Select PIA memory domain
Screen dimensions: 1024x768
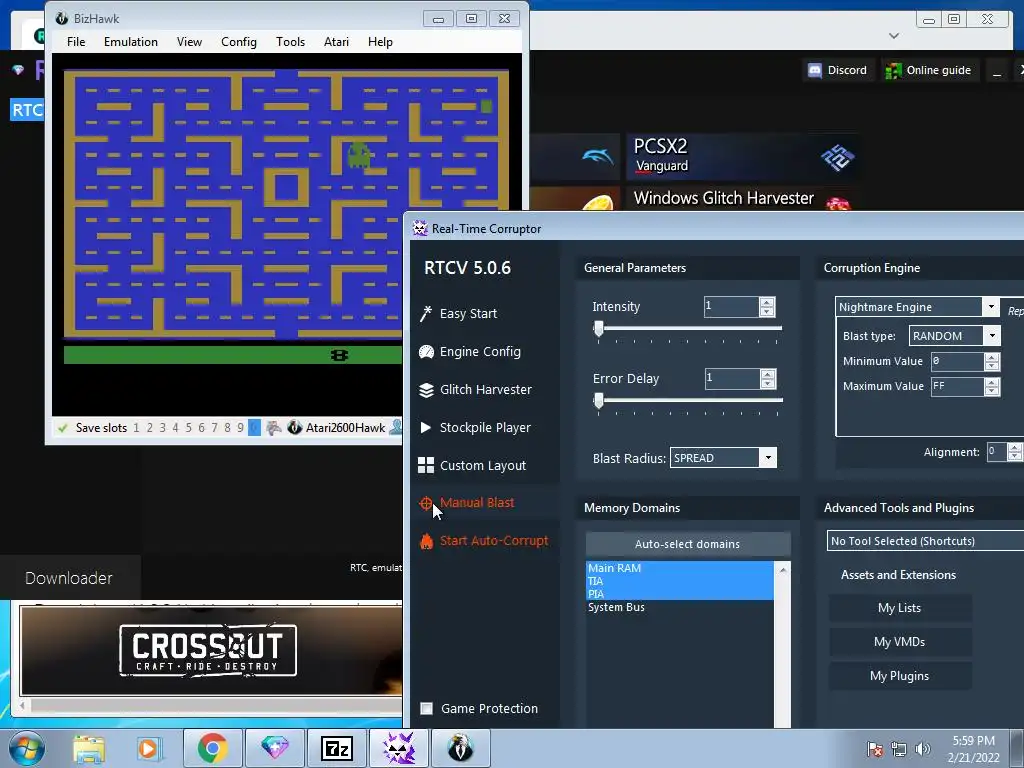[x=680, y=594]
